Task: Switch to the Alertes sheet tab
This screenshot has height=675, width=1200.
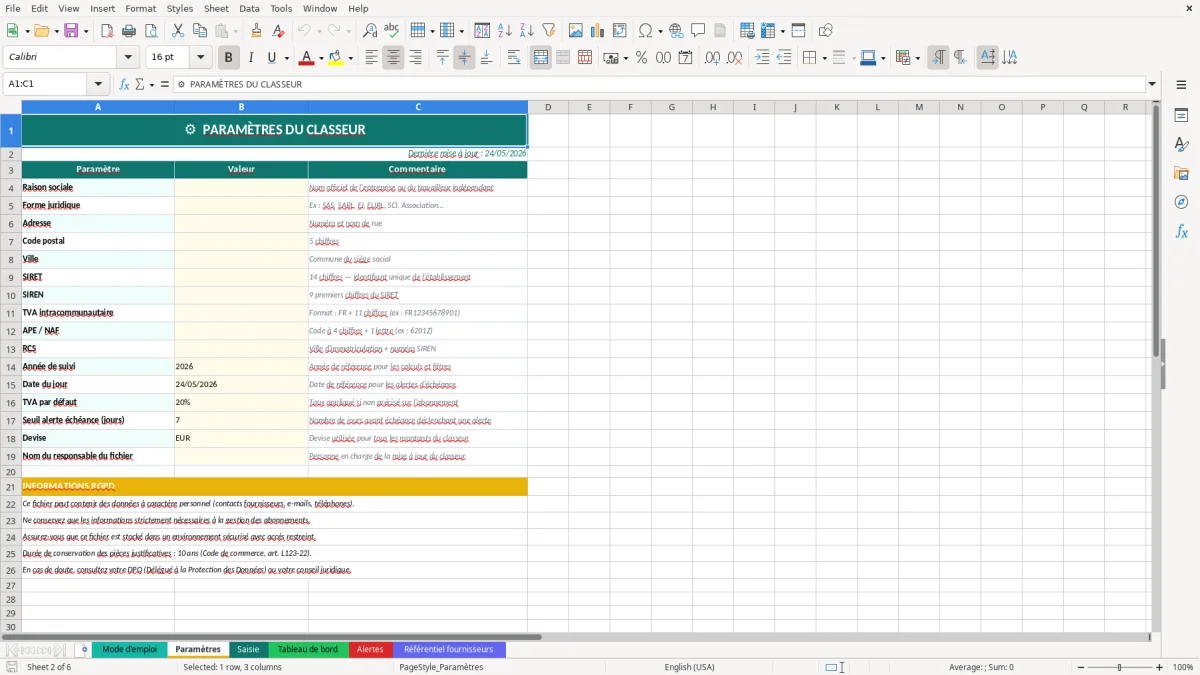Action: tap(370, 649)
